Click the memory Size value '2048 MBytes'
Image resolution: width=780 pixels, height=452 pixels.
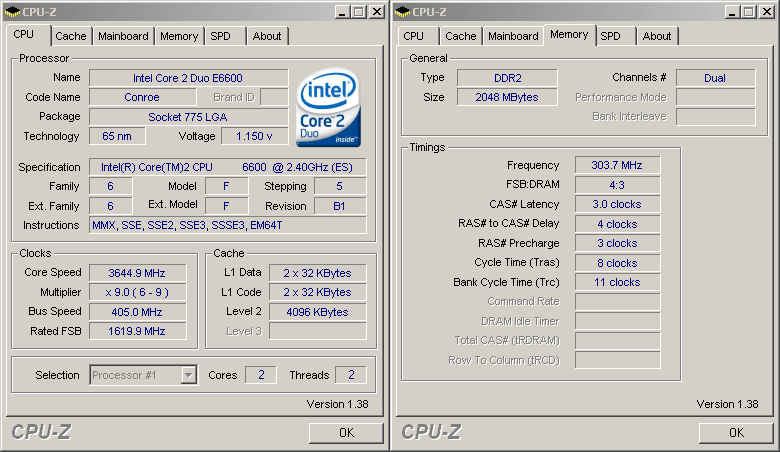pyautogui.click(x=507, y=97)
